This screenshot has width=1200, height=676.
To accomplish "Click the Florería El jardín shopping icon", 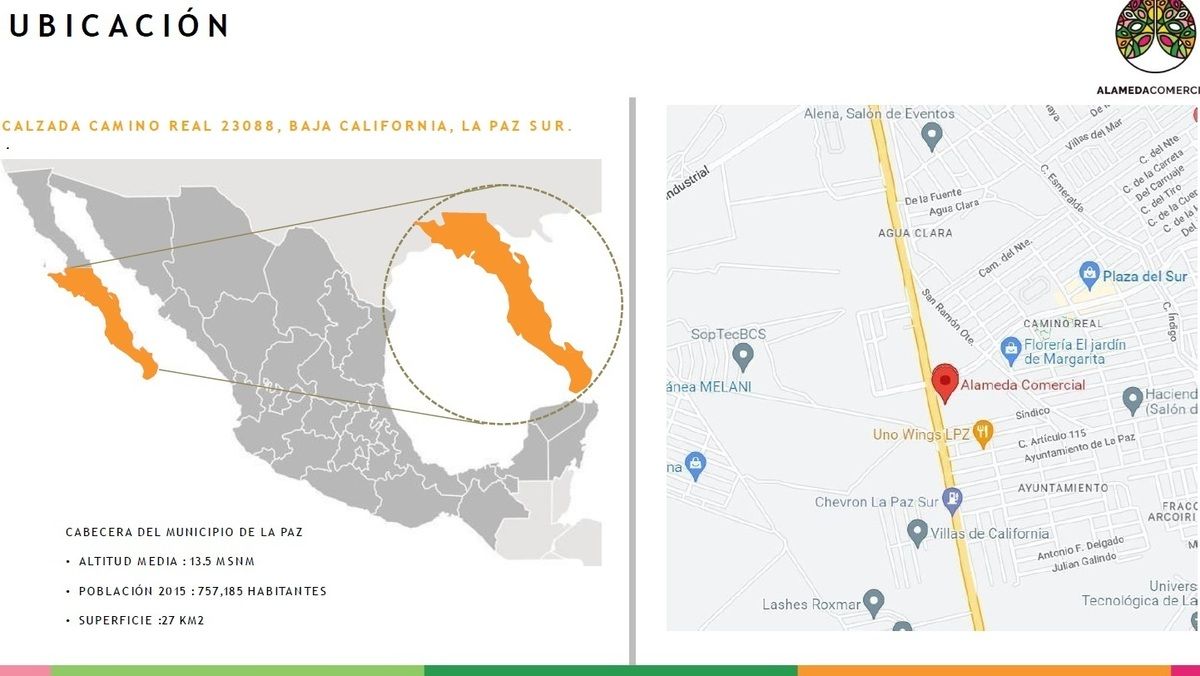I will (x=1011, y=348).
